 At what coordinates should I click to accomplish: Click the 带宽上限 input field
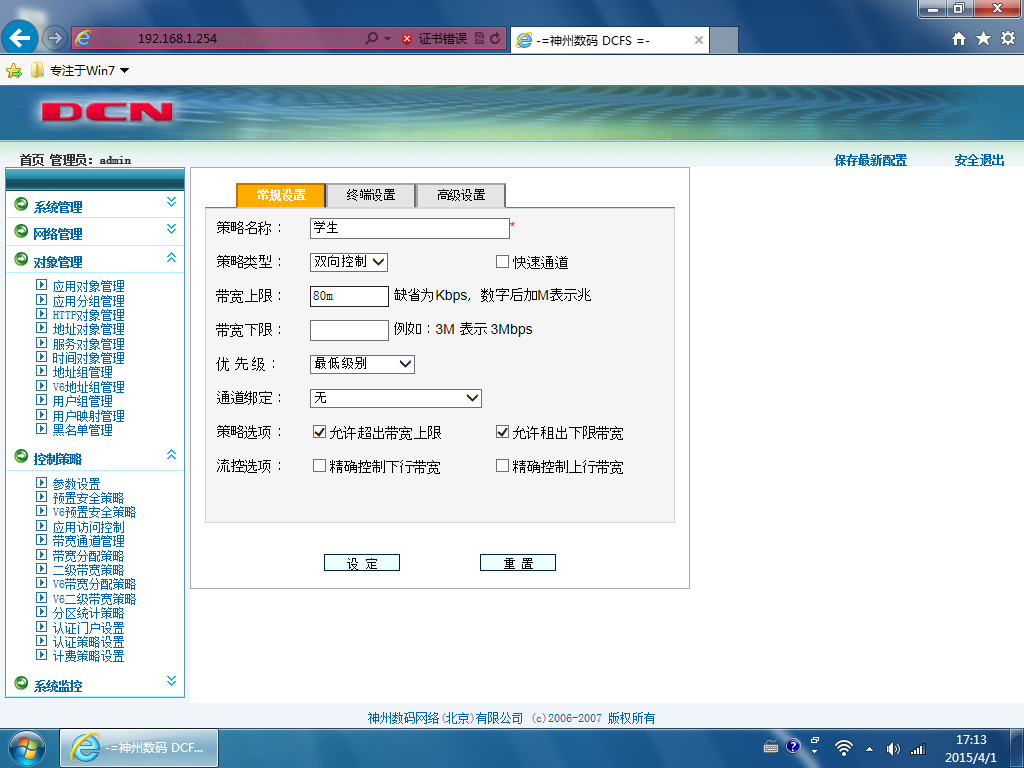click(x=349, y=296)
